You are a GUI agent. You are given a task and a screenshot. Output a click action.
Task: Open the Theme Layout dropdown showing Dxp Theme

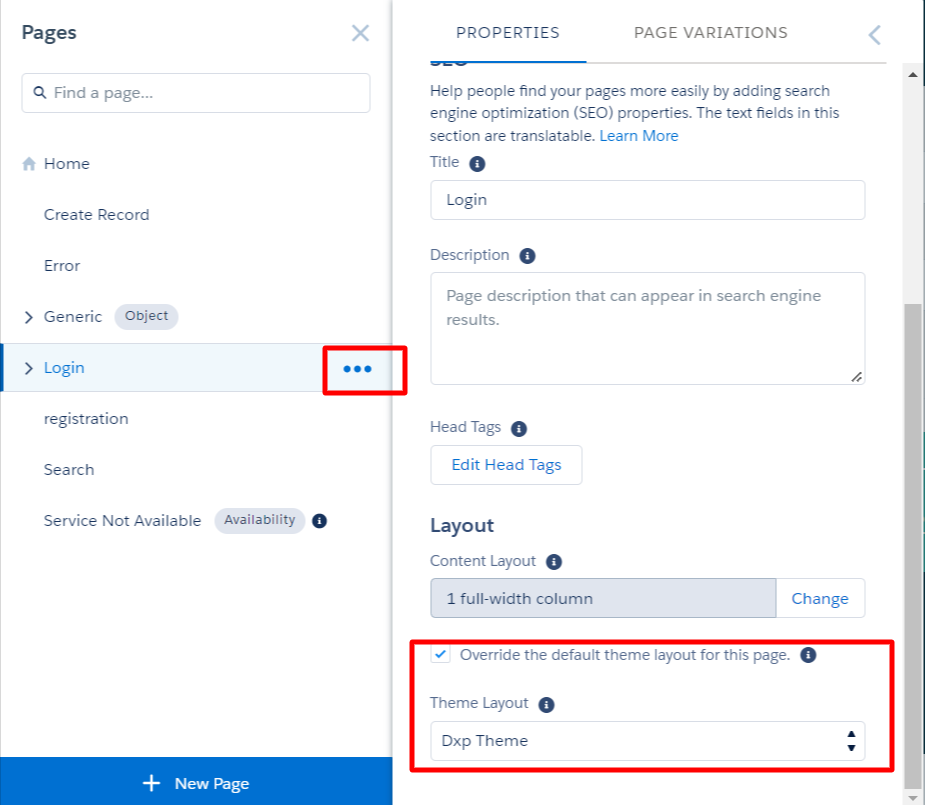tap(647, 741)
